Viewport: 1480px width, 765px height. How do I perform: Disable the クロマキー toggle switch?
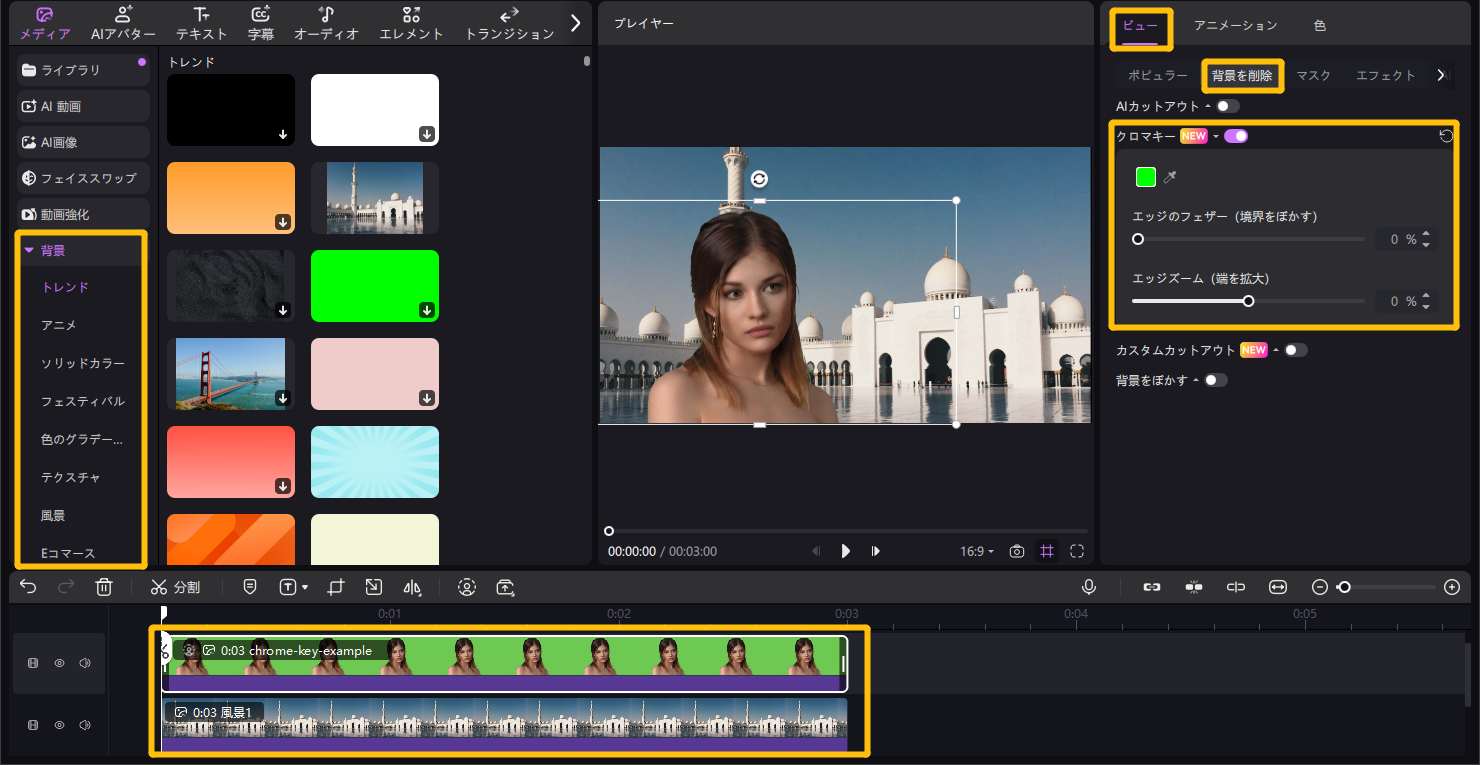point(1236,136)
